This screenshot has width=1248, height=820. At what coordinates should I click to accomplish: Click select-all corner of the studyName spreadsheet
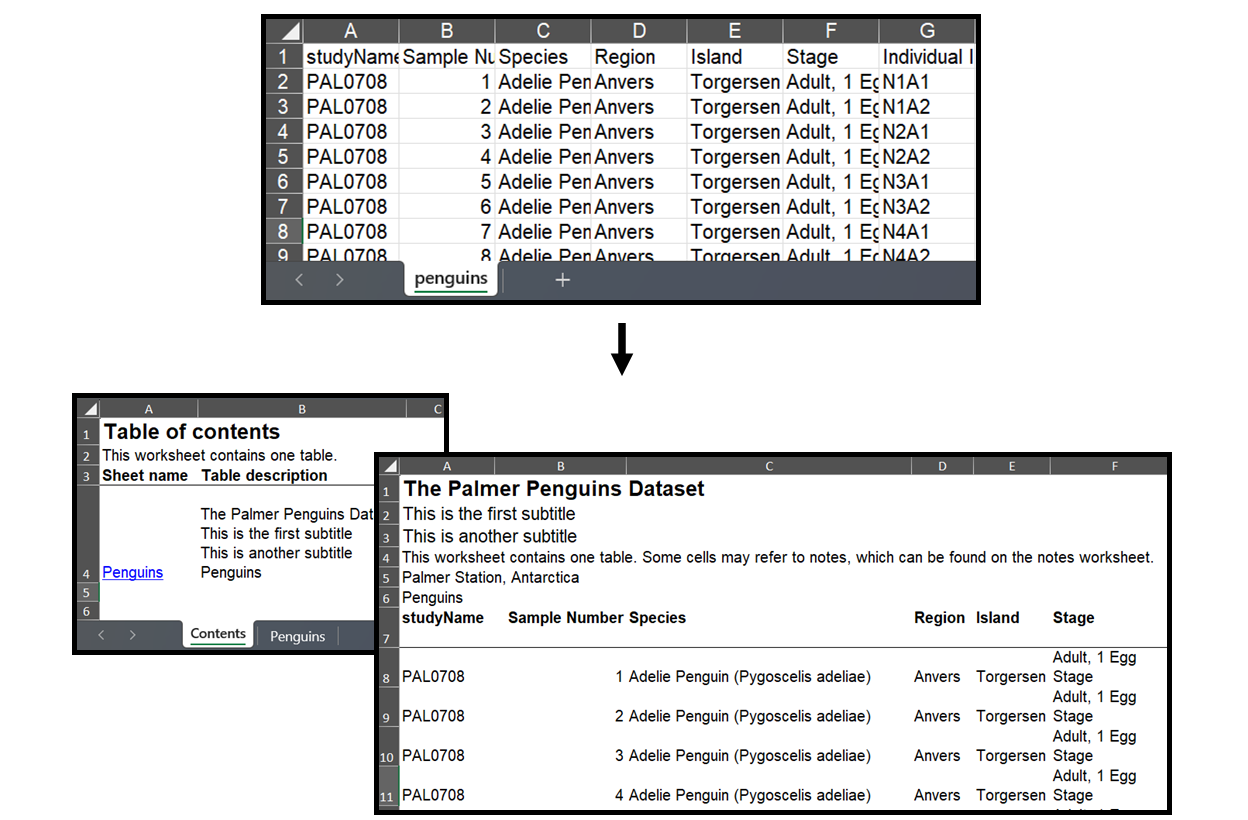pos(284,31)
